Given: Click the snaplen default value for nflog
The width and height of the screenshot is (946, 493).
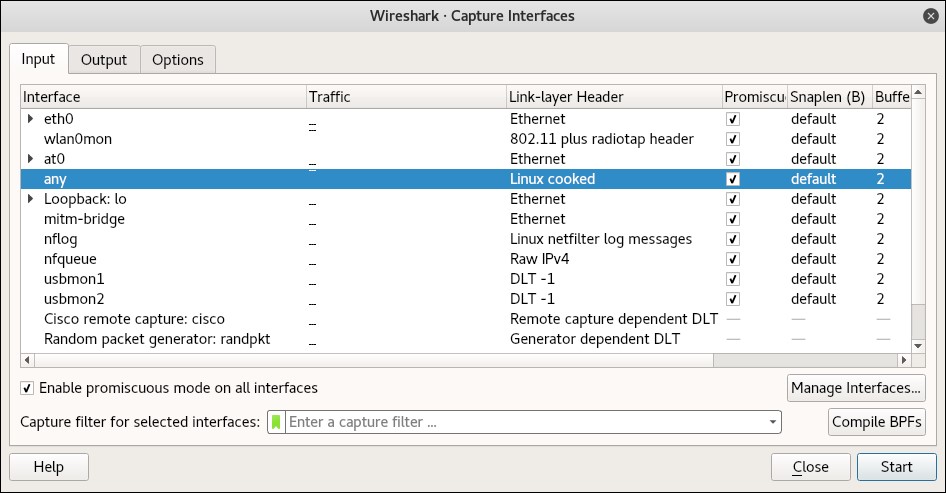Looking at the screenshot, I should click(813, 239).
